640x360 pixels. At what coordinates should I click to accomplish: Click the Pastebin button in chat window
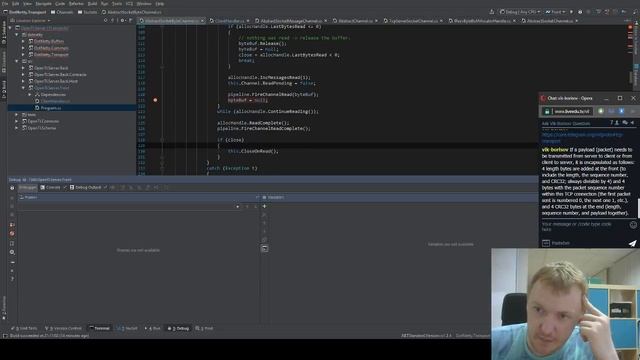coord(556,243)
